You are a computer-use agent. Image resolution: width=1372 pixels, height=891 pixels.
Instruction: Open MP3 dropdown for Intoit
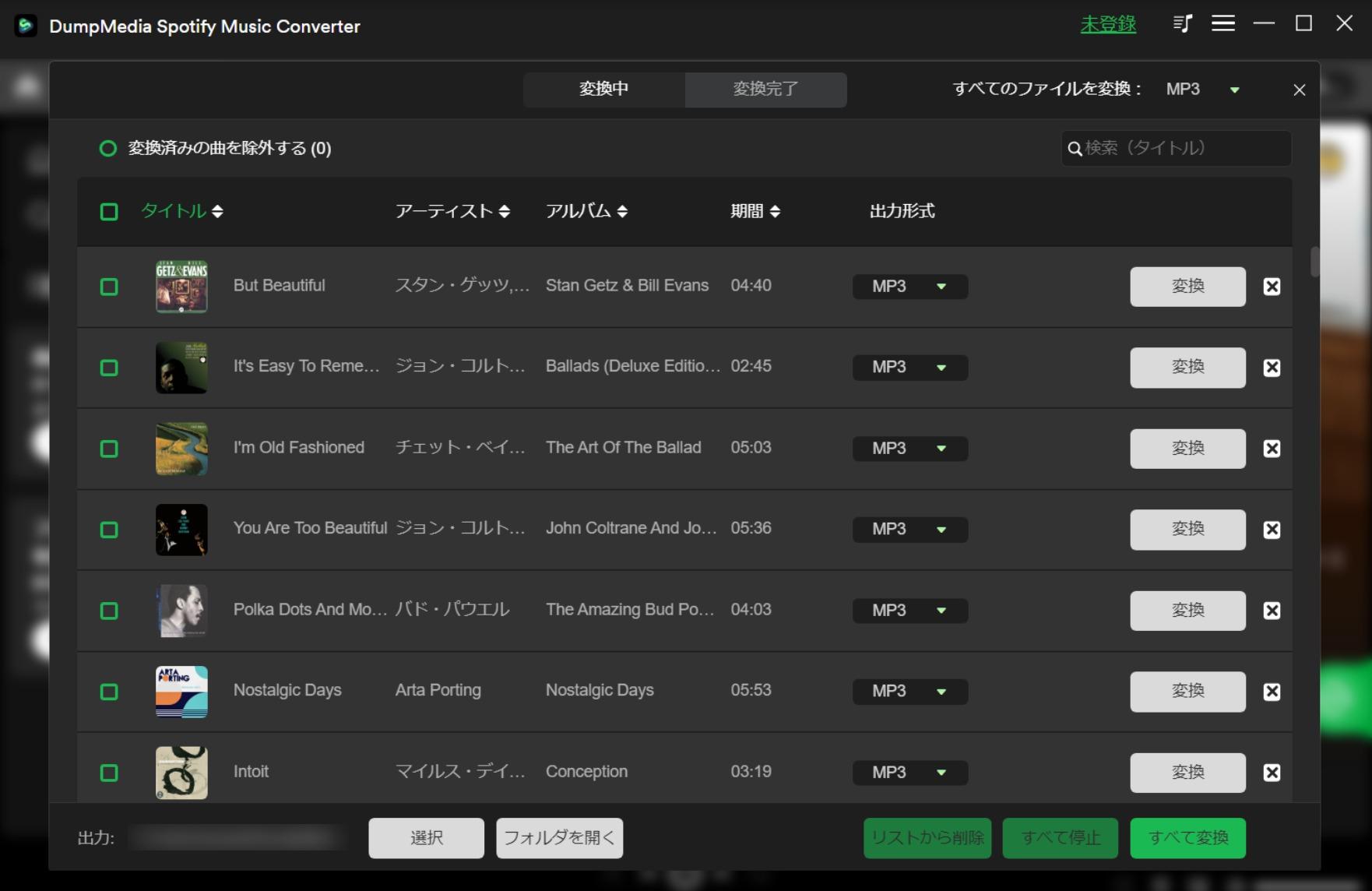910,773
